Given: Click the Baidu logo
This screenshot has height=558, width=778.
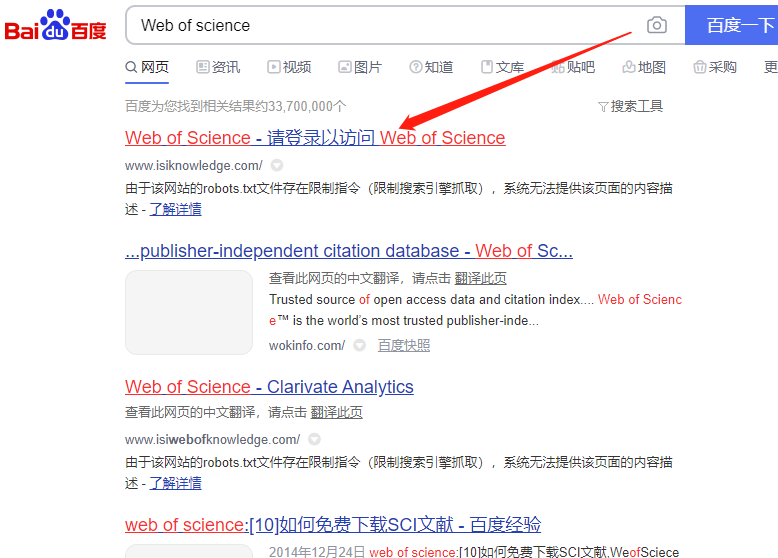Looking at the screenshot, I should tap(56, 25).
